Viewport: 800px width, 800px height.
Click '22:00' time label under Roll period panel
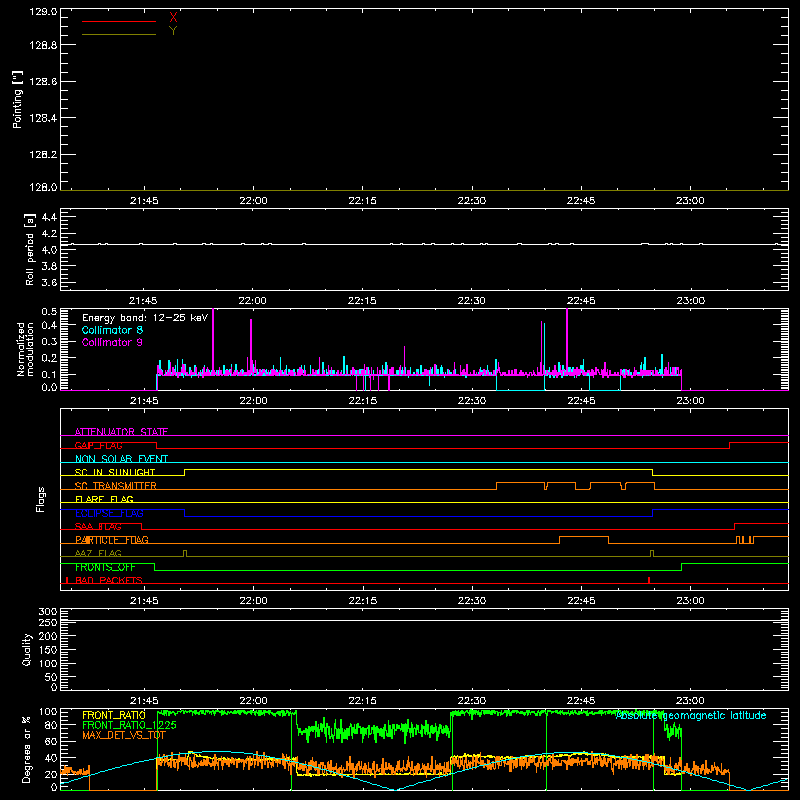[253, 301]
